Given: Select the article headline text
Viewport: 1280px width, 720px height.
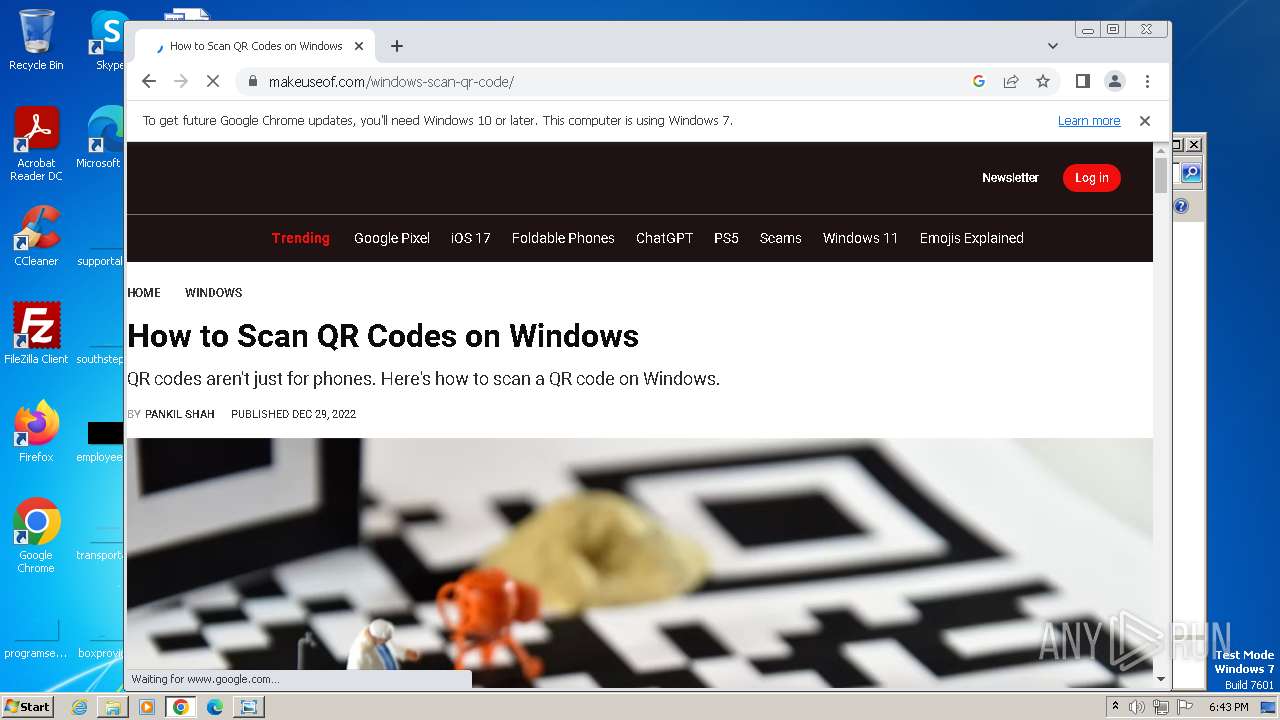Looking at the screenshot, I should click(383, 336).
